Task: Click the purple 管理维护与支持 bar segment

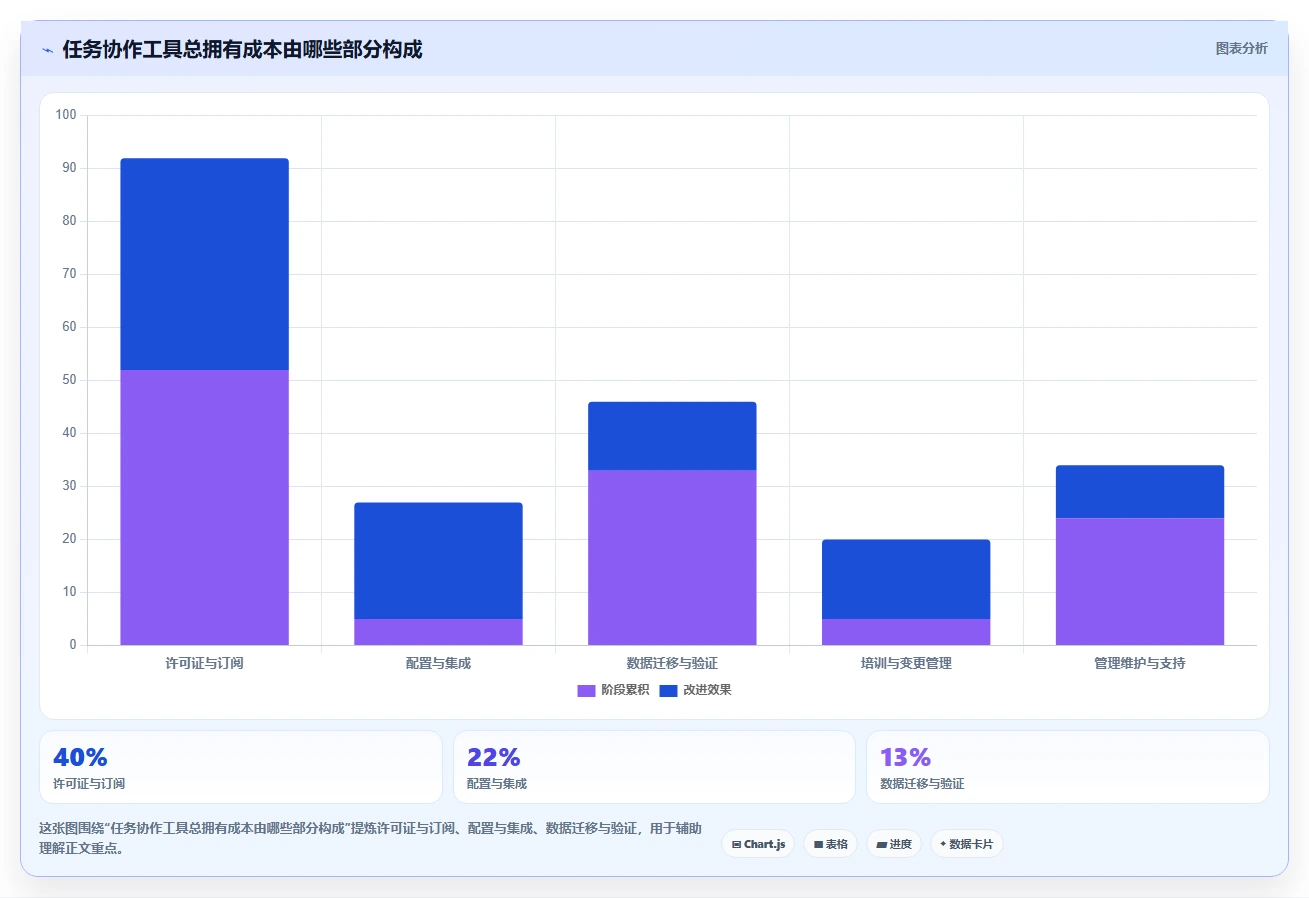Action: point(1140,582)
